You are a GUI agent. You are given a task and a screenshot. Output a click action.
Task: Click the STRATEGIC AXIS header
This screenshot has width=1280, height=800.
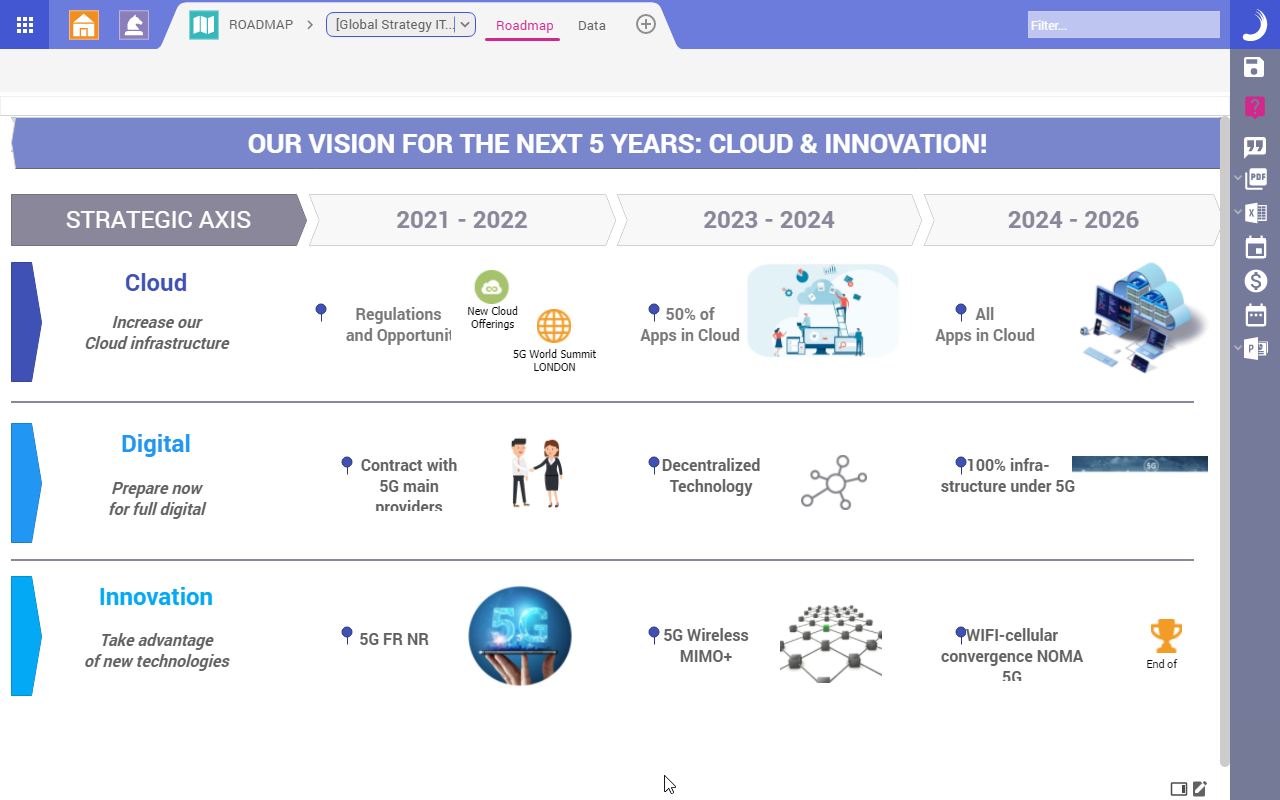point(158,220)
